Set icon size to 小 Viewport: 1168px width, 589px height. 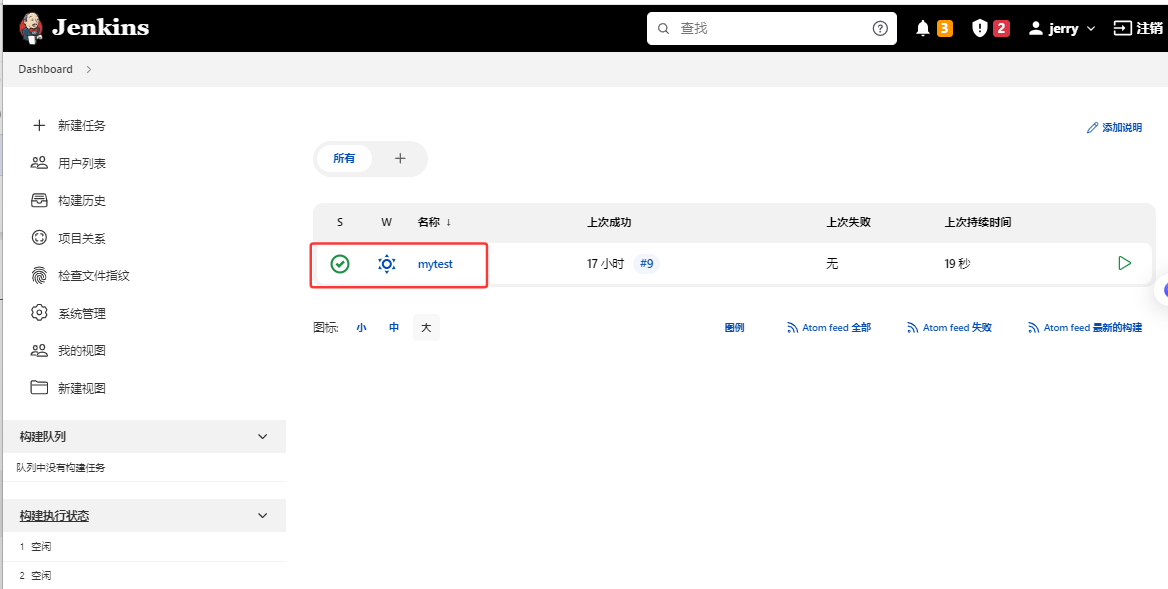click(x=361, y=328)
